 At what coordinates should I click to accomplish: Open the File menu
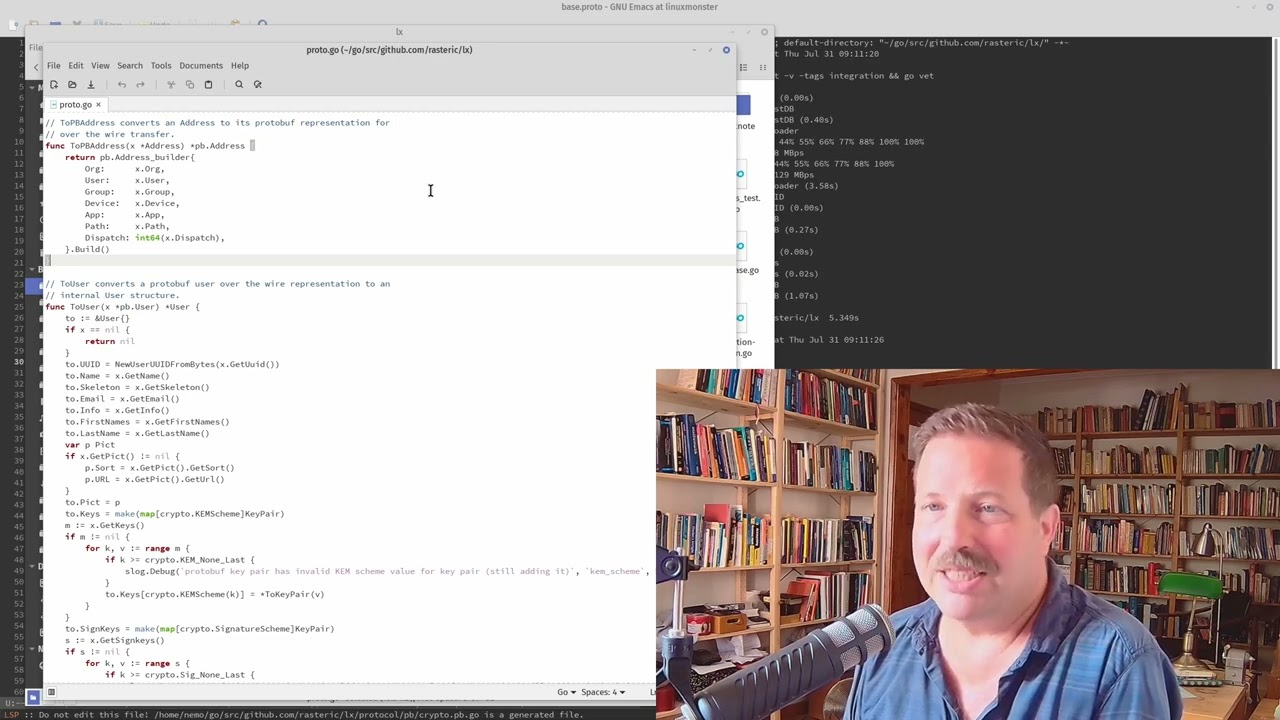(53, 66)
